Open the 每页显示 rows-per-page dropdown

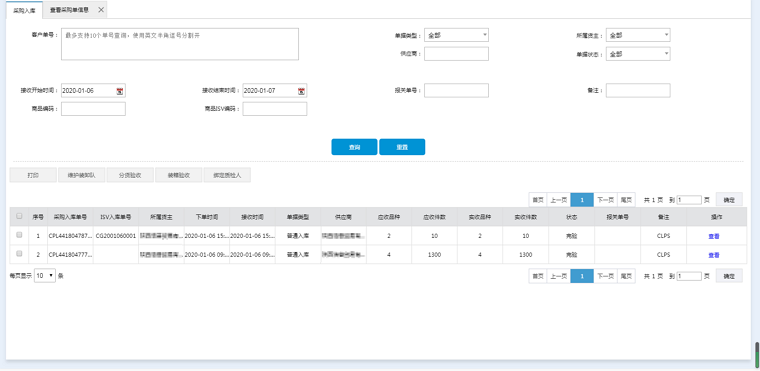tap(45, 276)
